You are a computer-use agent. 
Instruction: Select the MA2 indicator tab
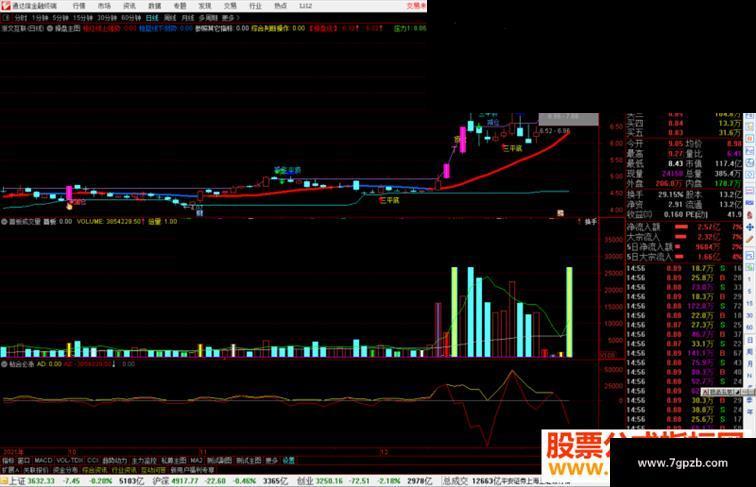[x=196, y=460]
